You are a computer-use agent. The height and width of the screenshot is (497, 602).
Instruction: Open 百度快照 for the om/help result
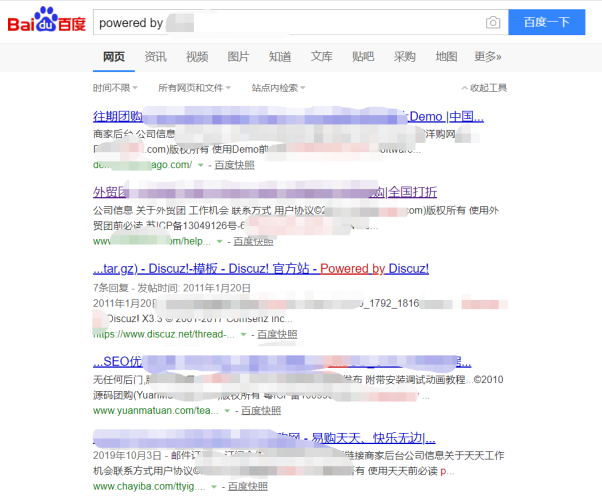coord(253,241)
